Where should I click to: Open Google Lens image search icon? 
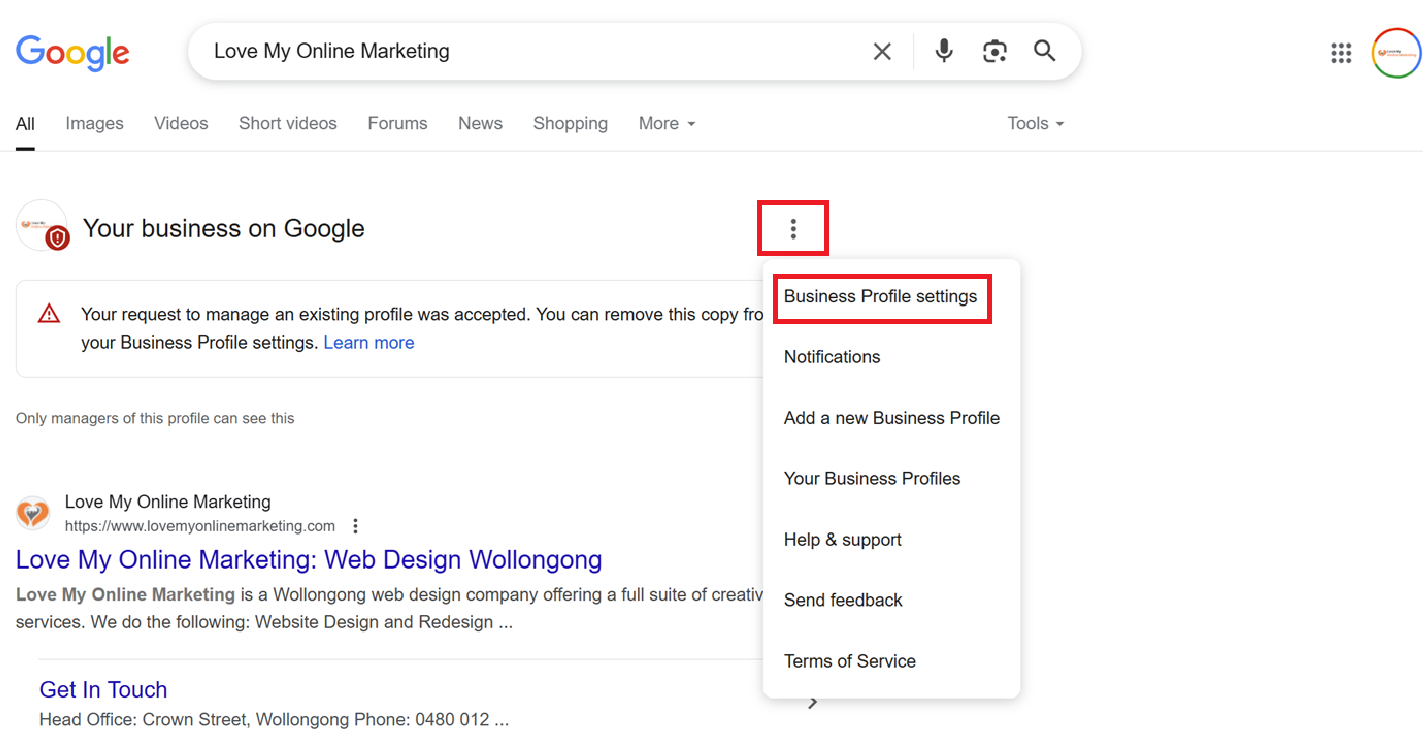coord(994,51)
